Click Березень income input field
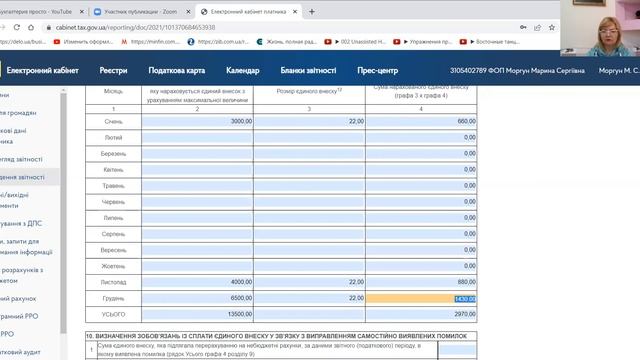Screen dimensions: 640x360 pos(197,153)
